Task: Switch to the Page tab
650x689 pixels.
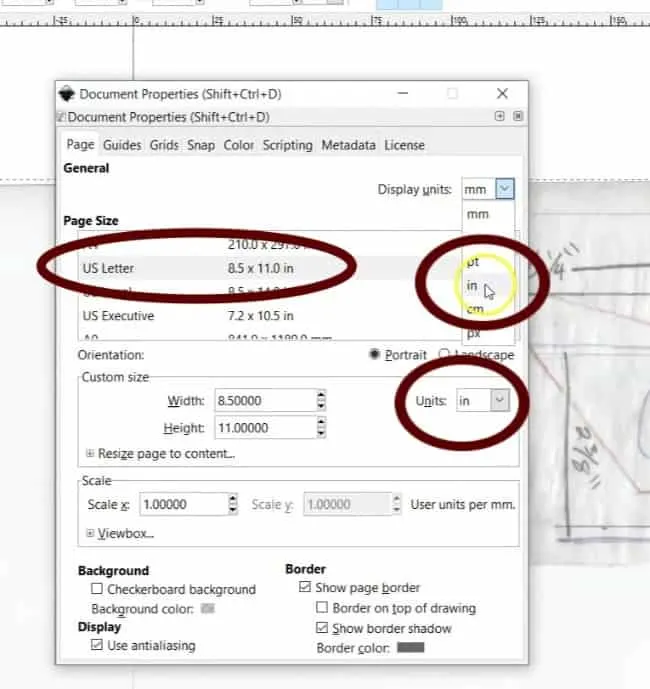Action: coord(80,145)
